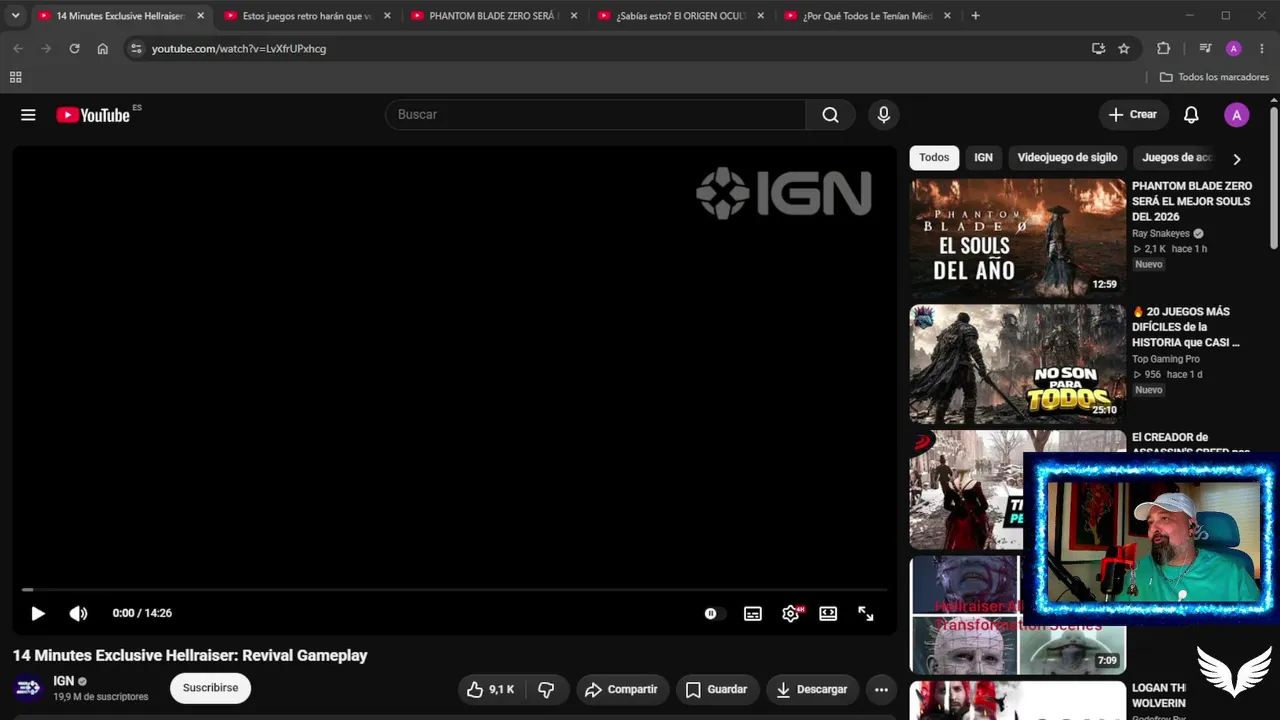Viewport: 1280px width, 720px height.
Task: Switch to the Estos juegos retro tab
Action: (308, 16)
